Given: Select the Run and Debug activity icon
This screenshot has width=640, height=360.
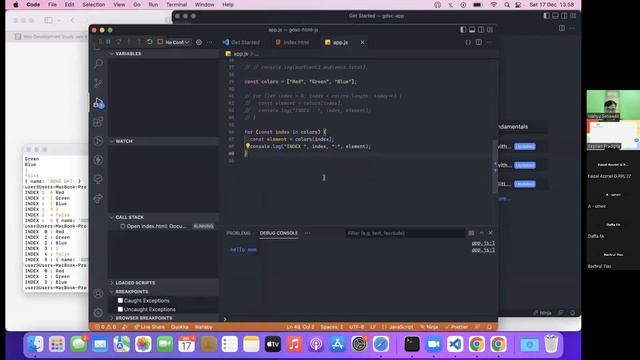Looking at the screenshot, I should [98, 102].
